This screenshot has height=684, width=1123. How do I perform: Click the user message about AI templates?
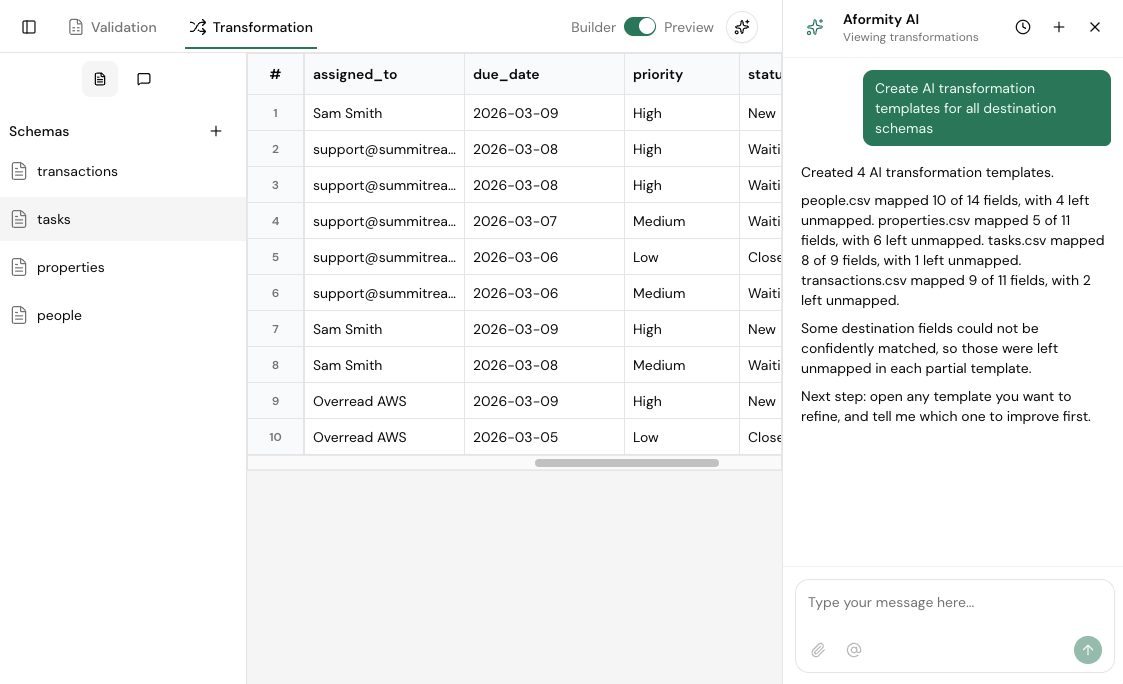click(986, 108)
